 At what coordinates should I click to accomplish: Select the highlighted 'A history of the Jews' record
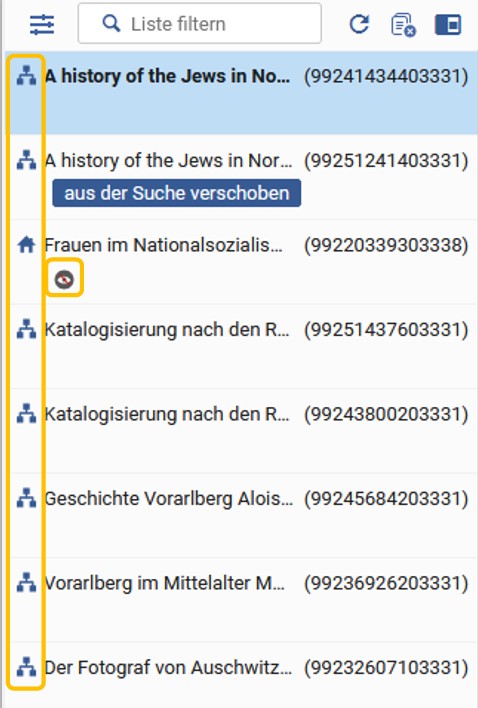244,93
